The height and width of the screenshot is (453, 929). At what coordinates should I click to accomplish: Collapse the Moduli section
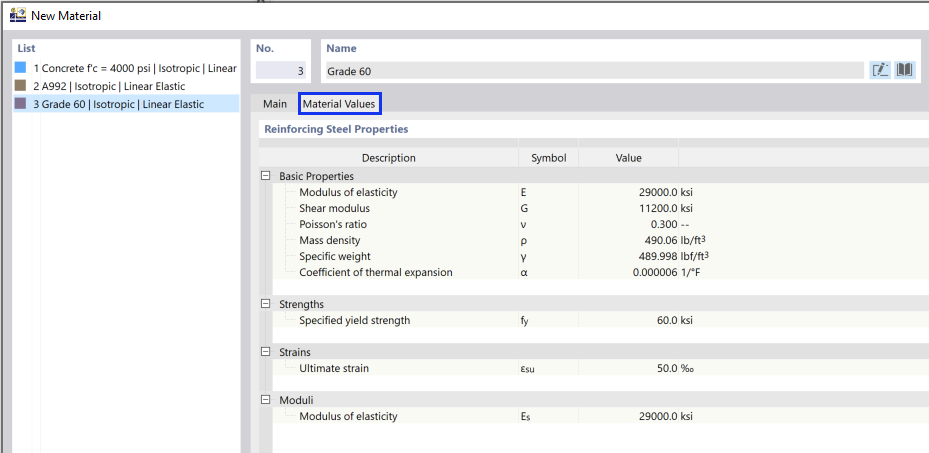tap(266, 400)
